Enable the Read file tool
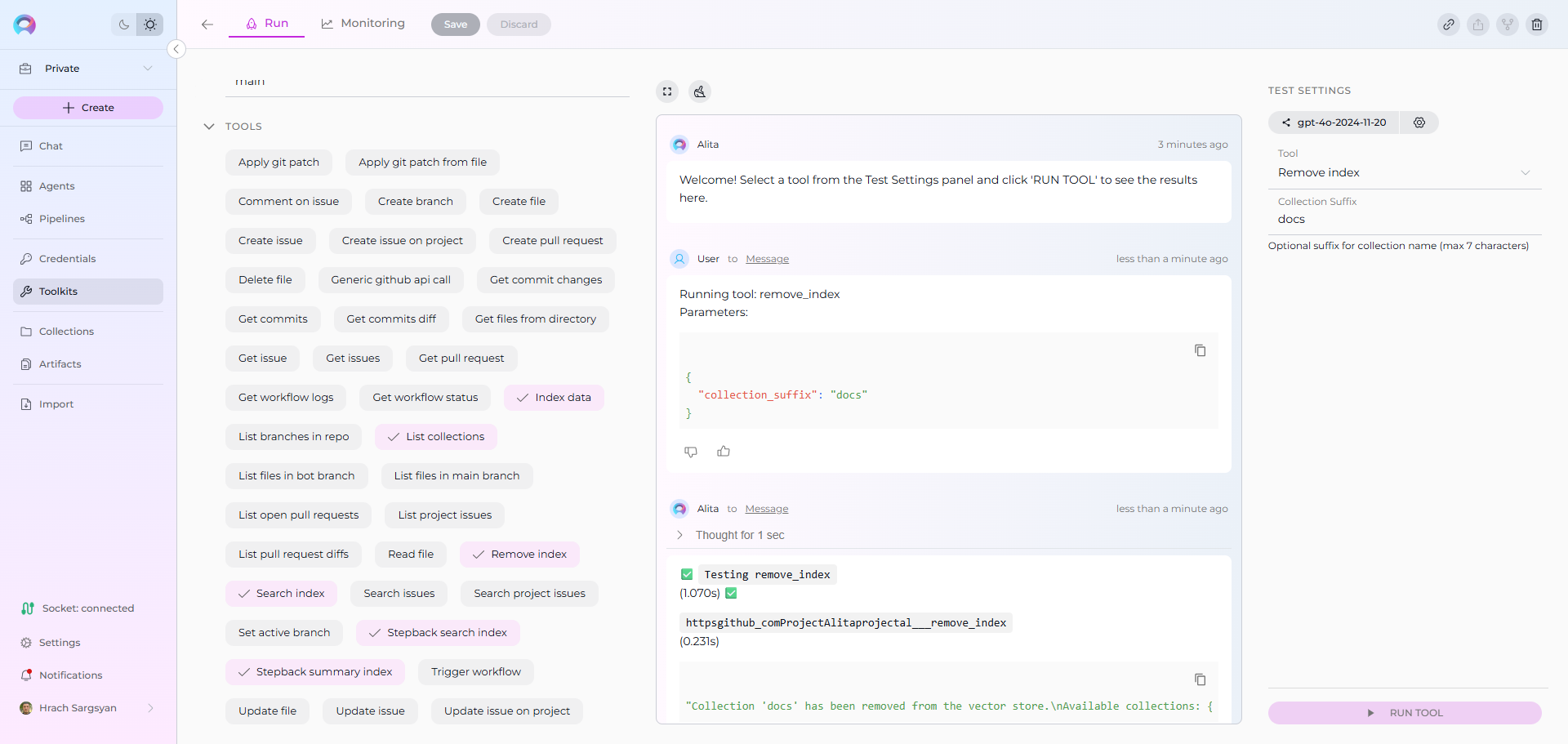The width and height of the screenshot is (1568, 744). pyautogui.click(x=411, y=555)
